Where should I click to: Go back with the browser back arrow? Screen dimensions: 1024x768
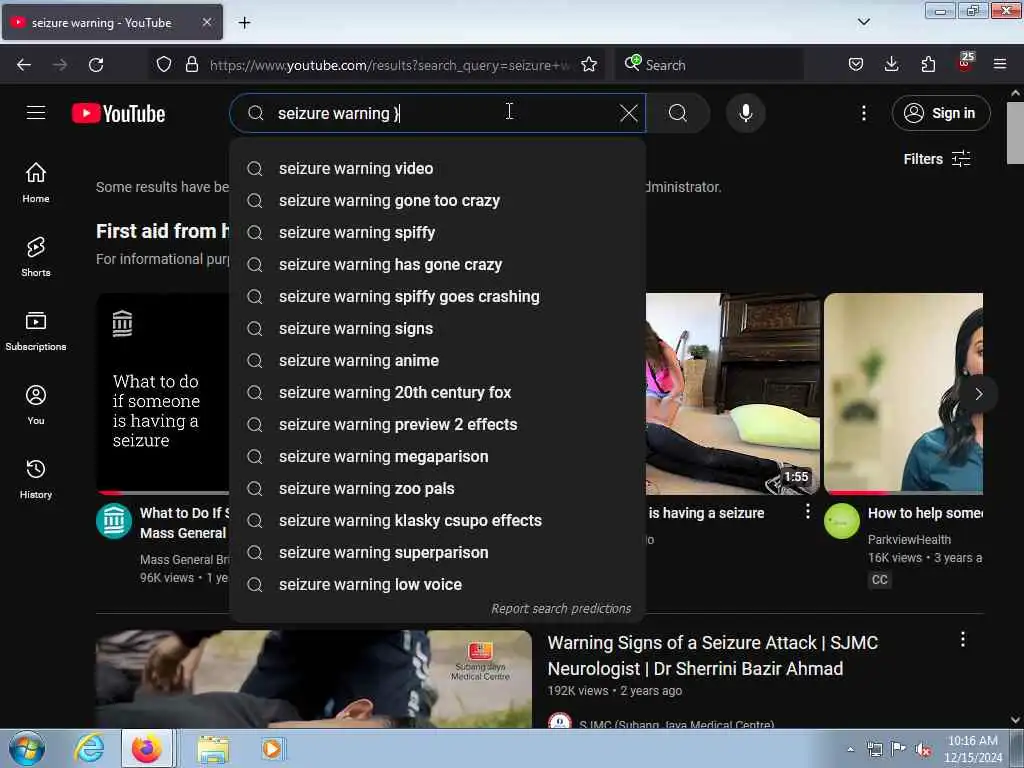(24, 65)
